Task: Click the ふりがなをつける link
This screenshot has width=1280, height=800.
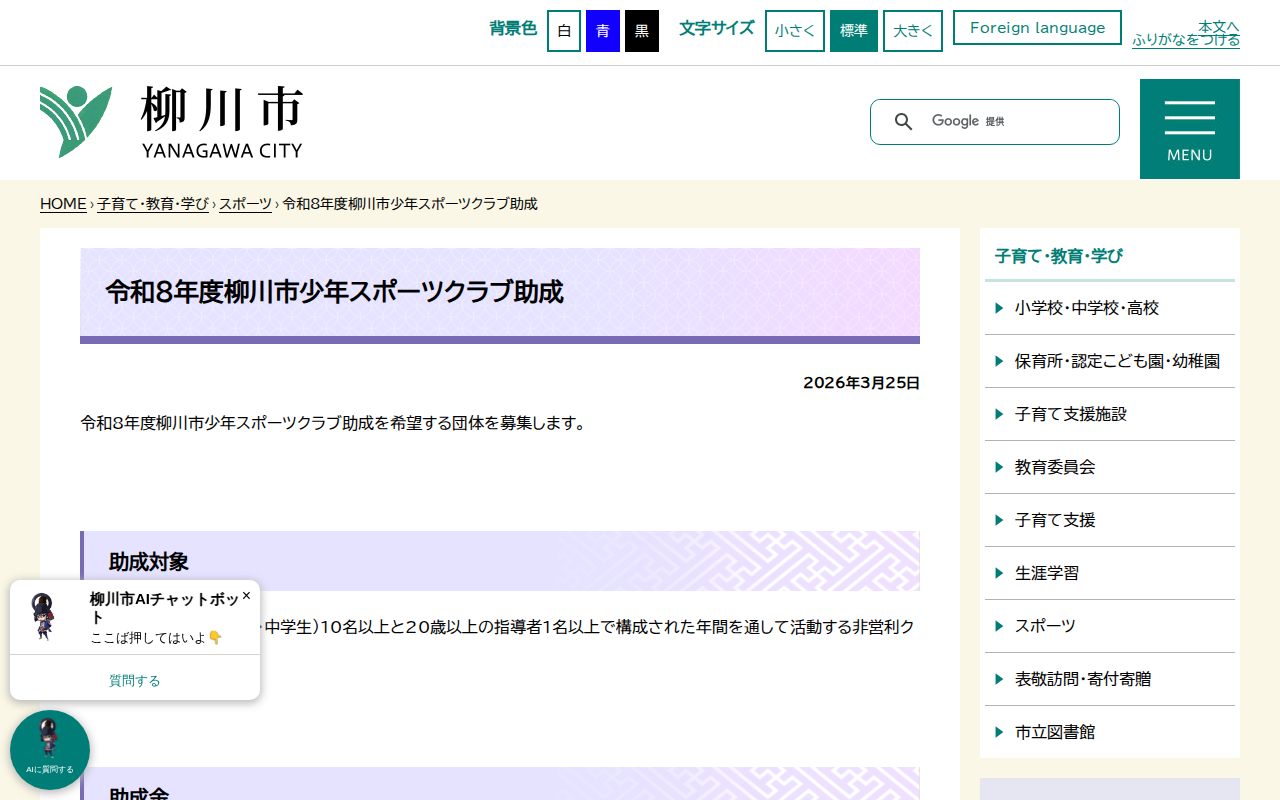Action: 1185,41
